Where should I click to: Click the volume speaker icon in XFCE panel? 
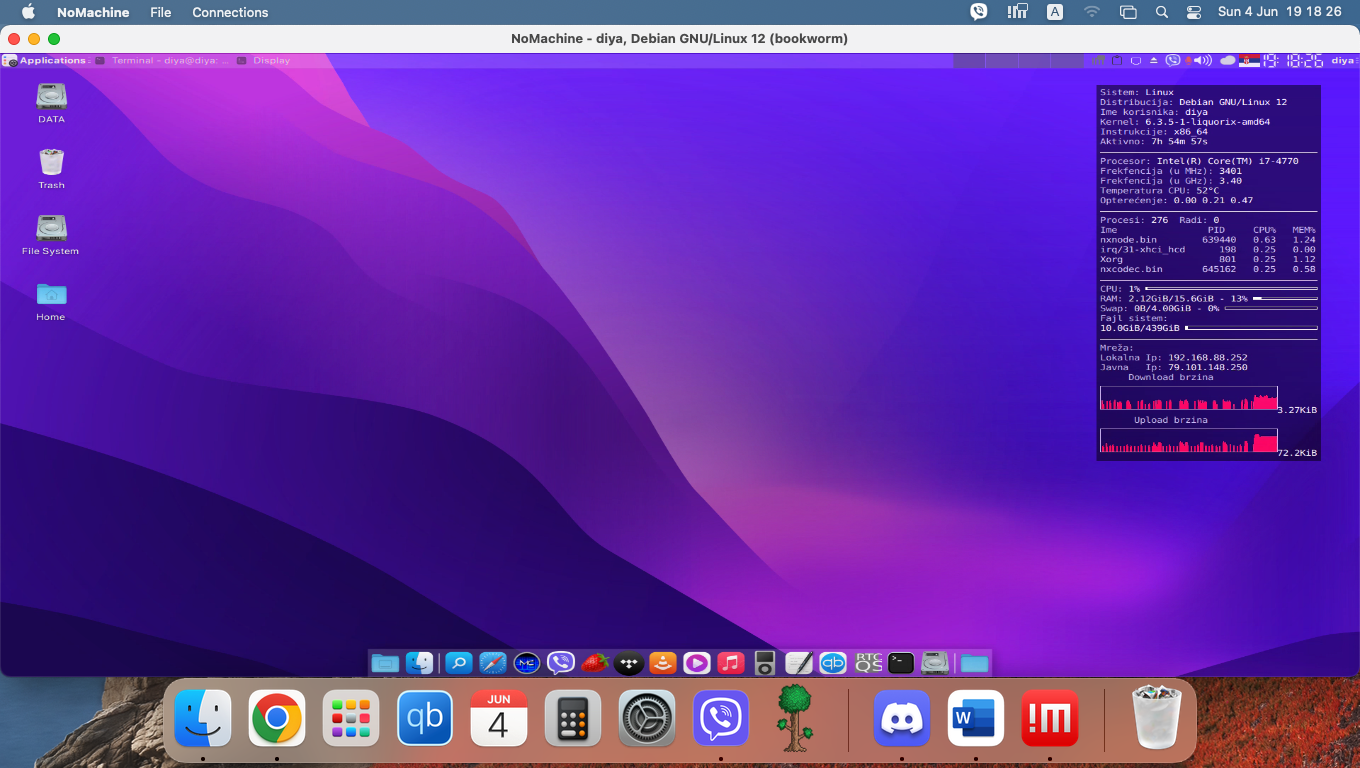(x=1203, y=61)
